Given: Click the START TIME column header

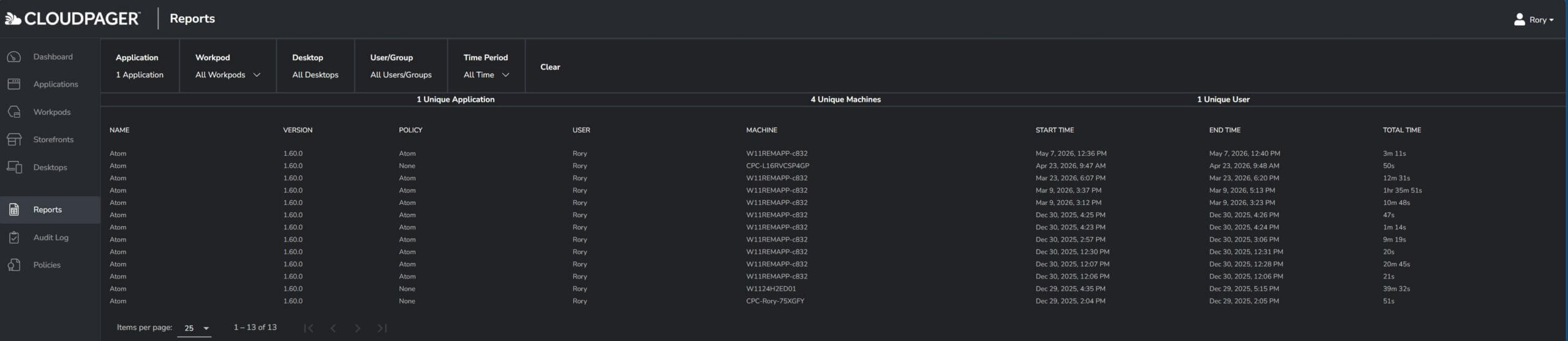Looking at the screenshot, I should (1055, 130).
